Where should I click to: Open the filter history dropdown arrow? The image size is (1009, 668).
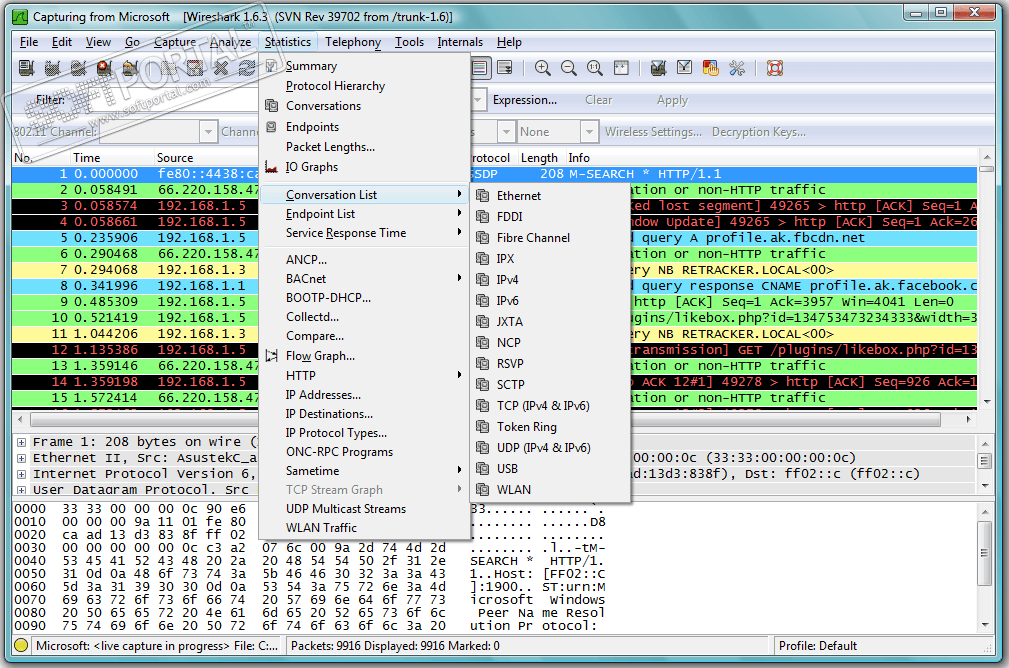pyautogui.click(x=477, y=100)
